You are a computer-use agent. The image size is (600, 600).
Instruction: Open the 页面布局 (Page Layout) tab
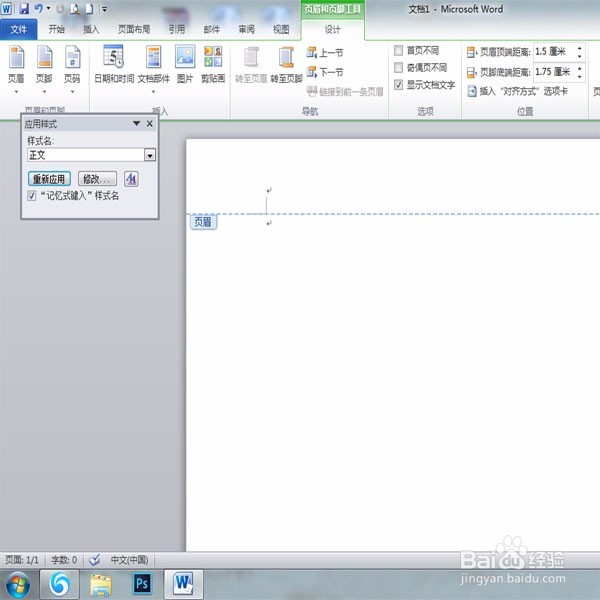[x=134, y=29]
